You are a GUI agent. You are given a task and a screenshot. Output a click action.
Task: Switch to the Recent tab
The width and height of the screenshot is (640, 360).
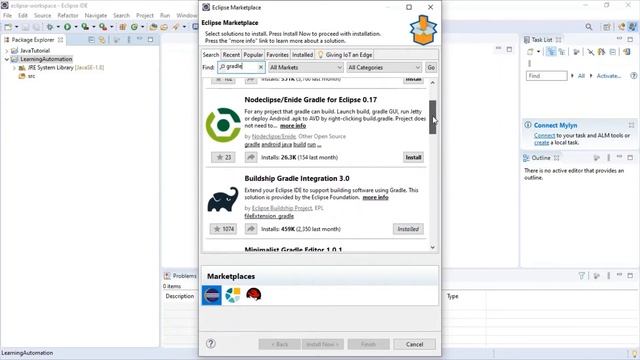pos(231,55)
